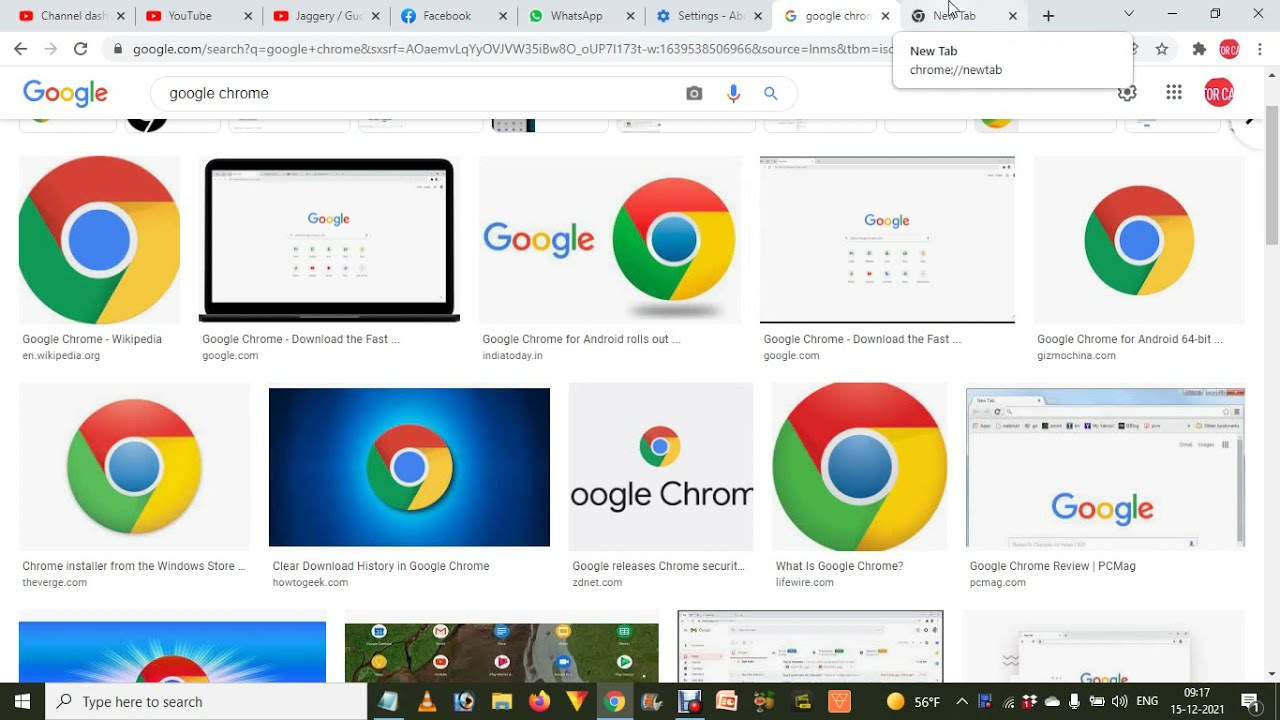Click the site lock icon in the address bar
Screen dimensions: 1280x720
click(x=118, y=48)
